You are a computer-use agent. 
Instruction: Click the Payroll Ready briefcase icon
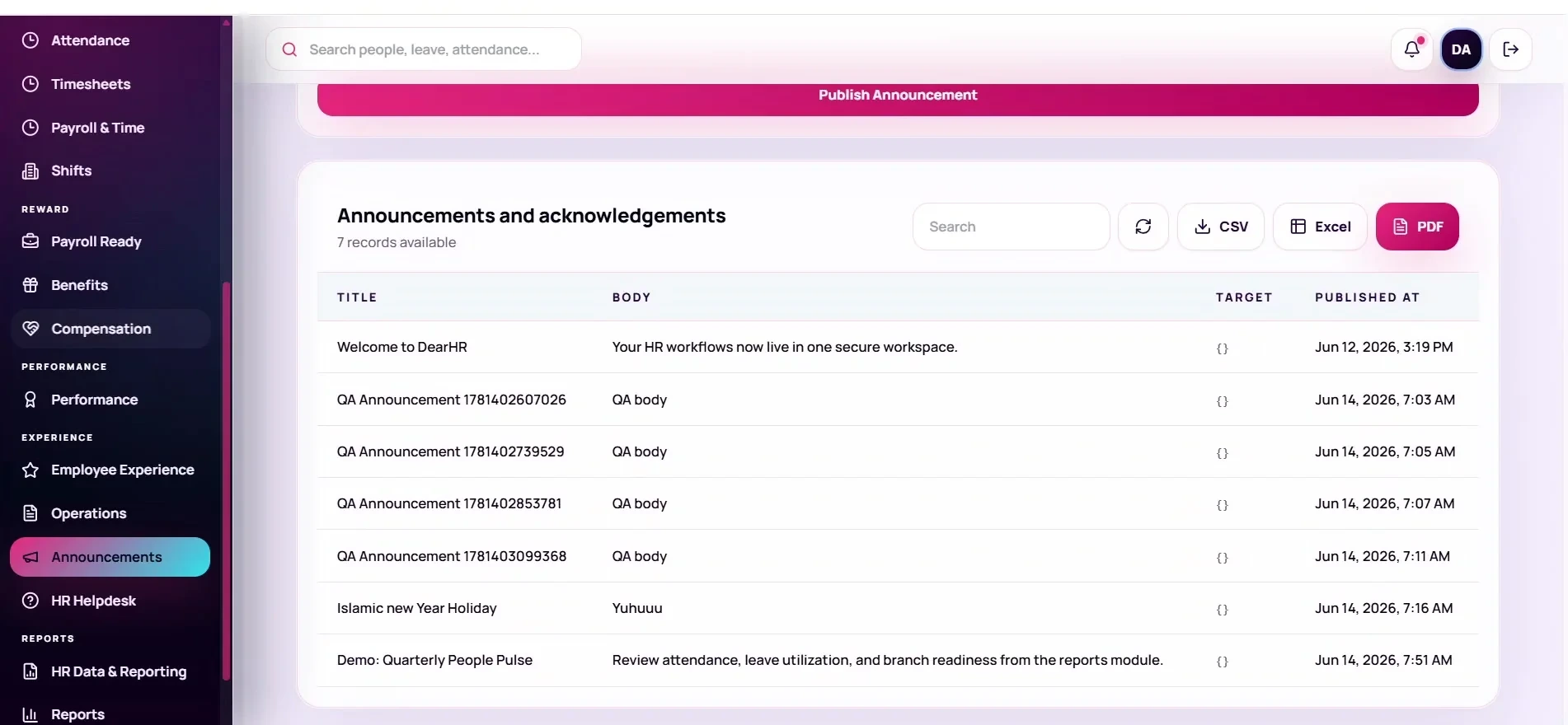(31, 241)
